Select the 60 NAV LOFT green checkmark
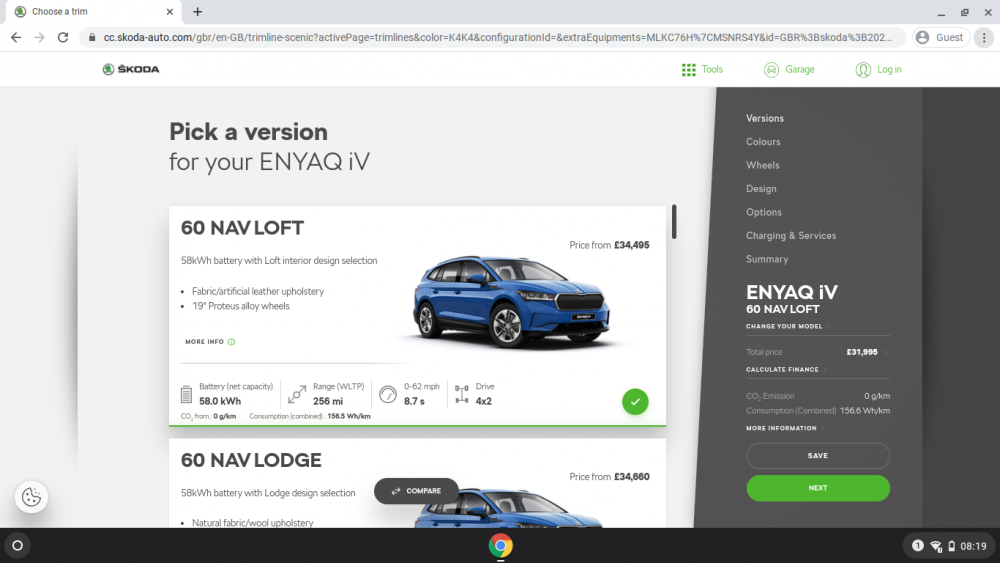 click(635, 402)
